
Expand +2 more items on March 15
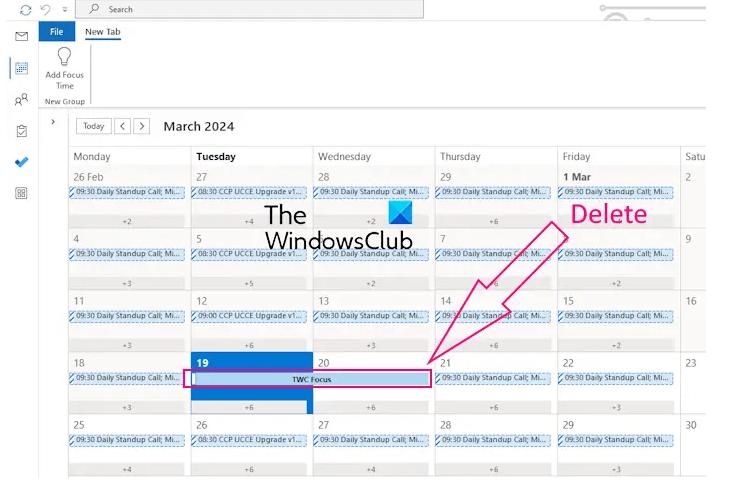click(616, 345)
